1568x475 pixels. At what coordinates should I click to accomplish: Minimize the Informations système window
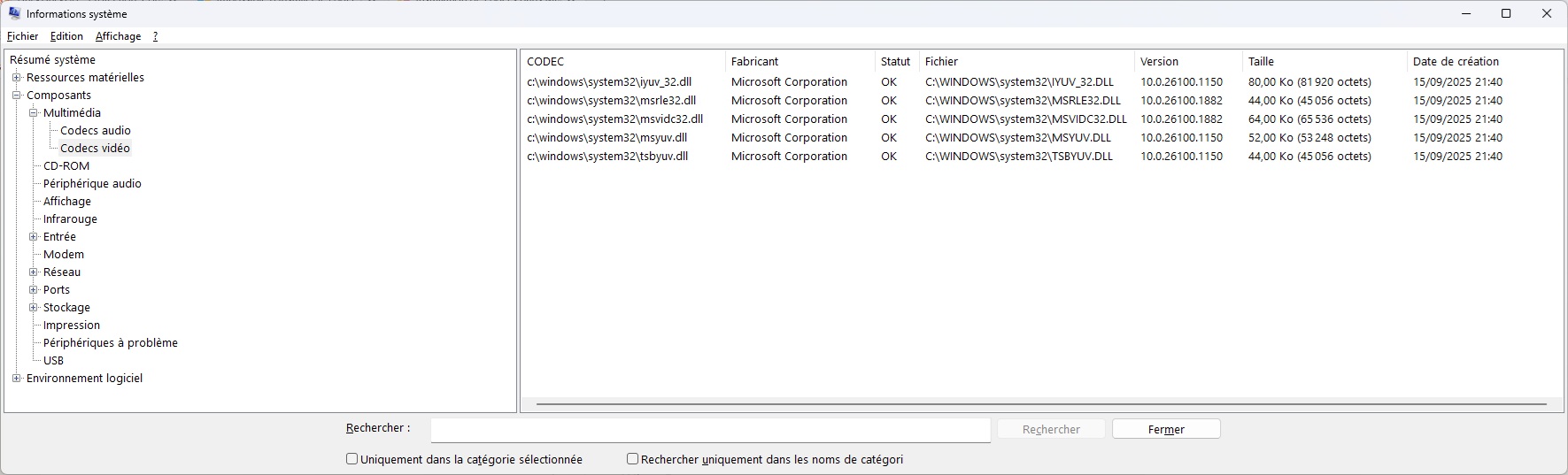tap(1466, 13)
